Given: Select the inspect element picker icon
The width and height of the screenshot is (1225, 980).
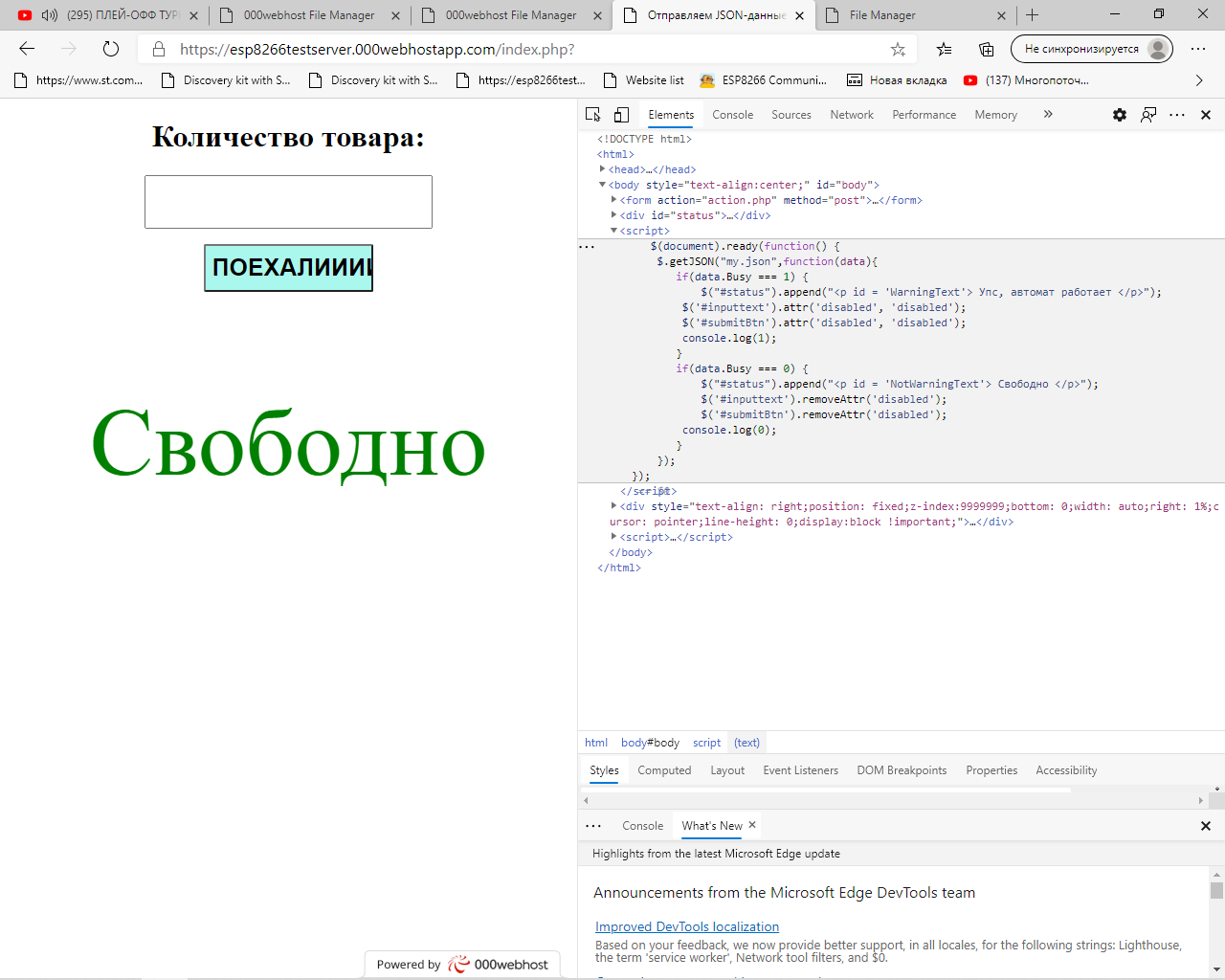Looking at the screenshot, I should (593, 115).
